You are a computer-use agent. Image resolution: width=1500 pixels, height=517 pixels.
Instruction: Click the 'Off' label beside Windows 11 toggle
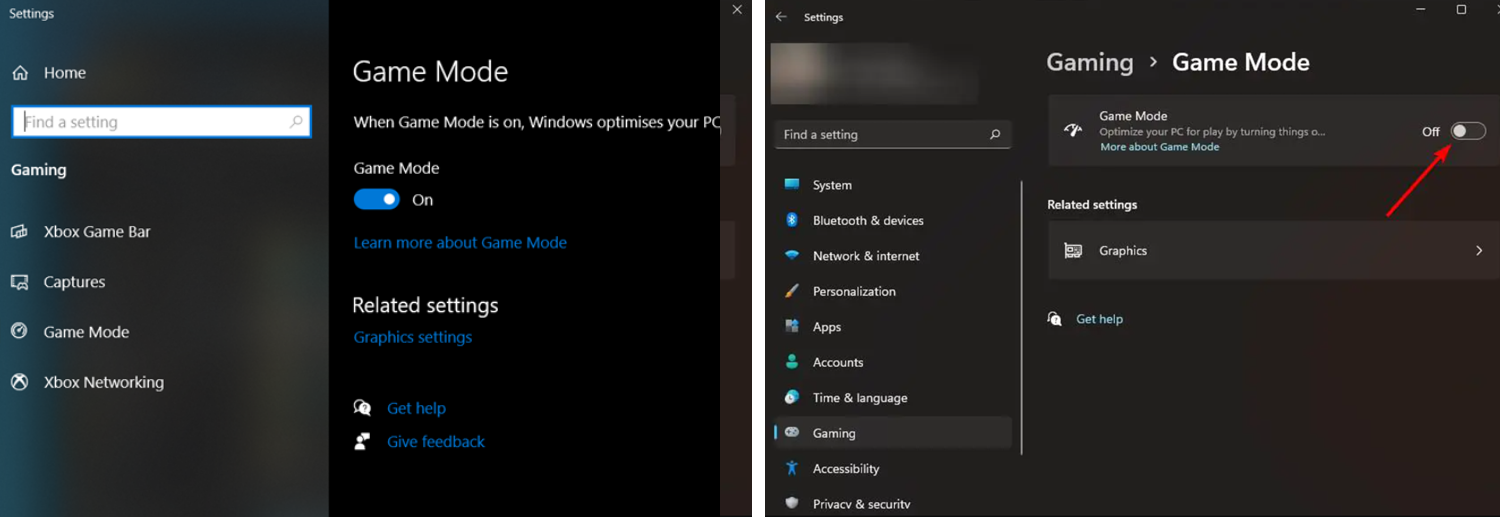click(x=1431, y=131)
